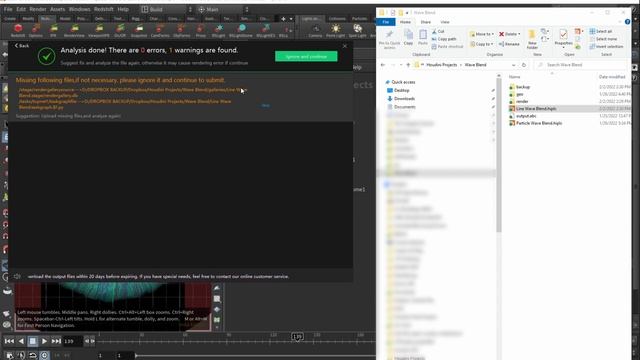Open Redshift Options shelf tool
This screenshot has width=640, height=360.
(36, 31)
